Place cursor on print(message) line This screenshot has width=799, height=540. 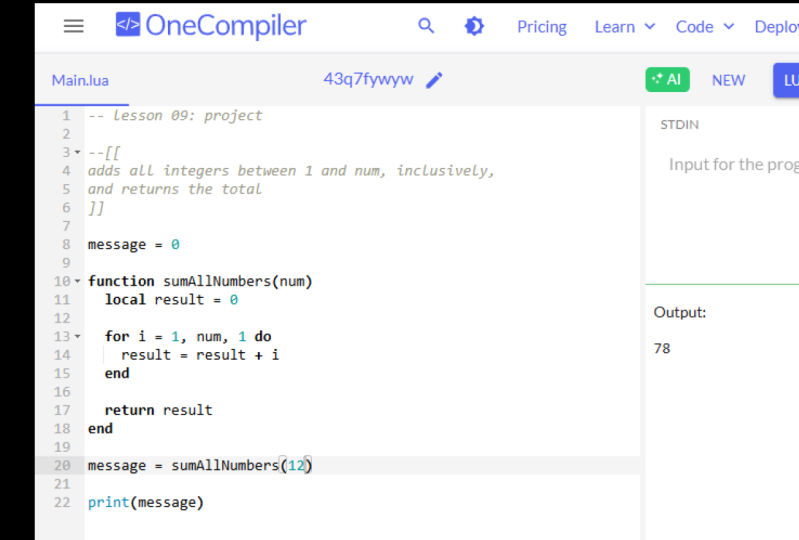[146, 502]
